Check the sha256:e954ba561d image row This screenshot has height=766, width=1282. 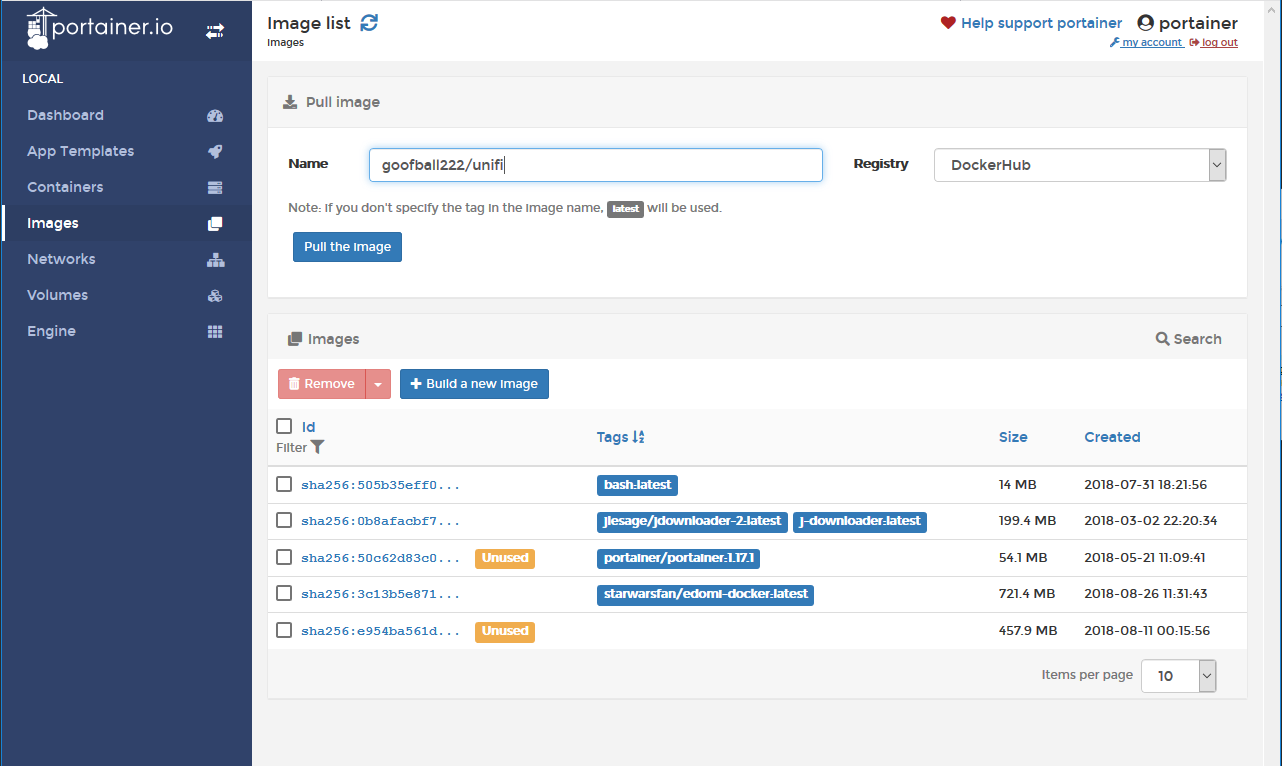[284, 630]
